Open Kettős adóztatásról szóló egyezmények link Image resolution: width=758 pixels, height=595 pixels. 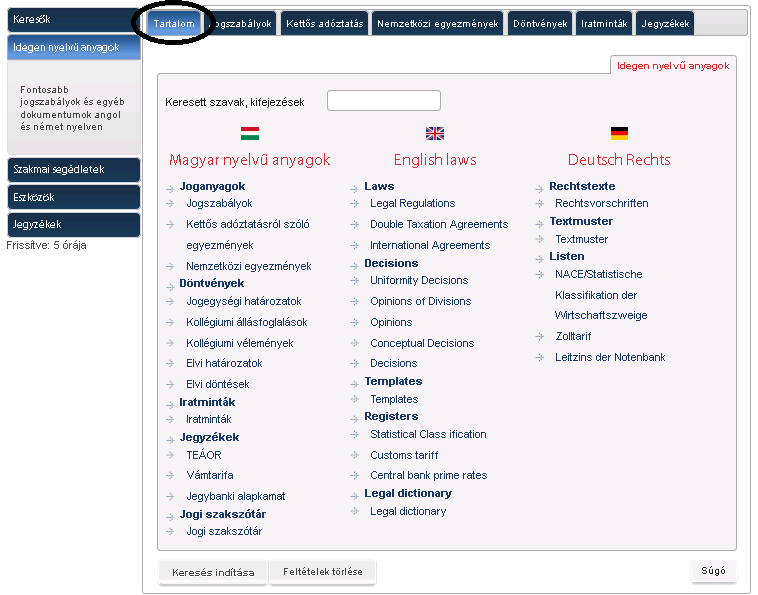(x=248, y=234)
